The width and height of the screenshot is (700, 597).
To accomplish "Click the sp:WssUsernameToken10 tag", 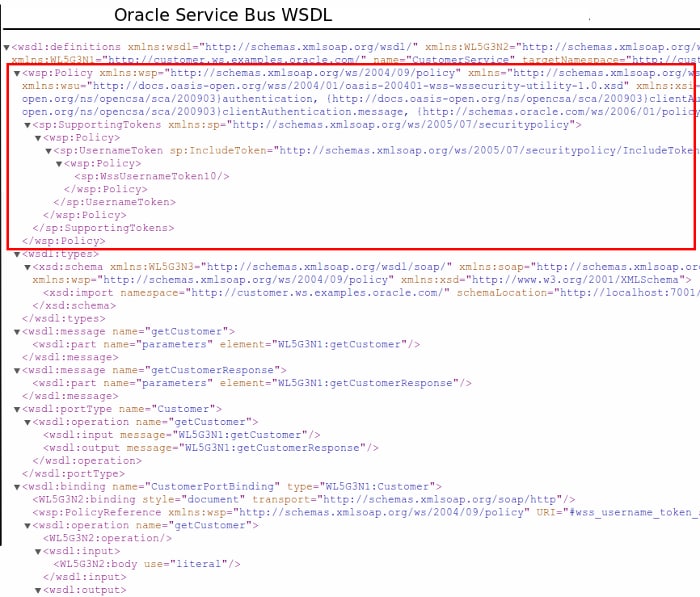I will (152, 176).
